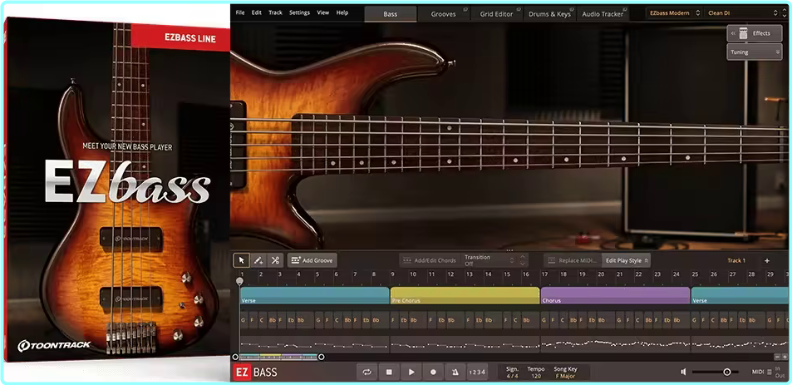Select the scissors split tool
This screenshot has width=792, height=385.
275,260
